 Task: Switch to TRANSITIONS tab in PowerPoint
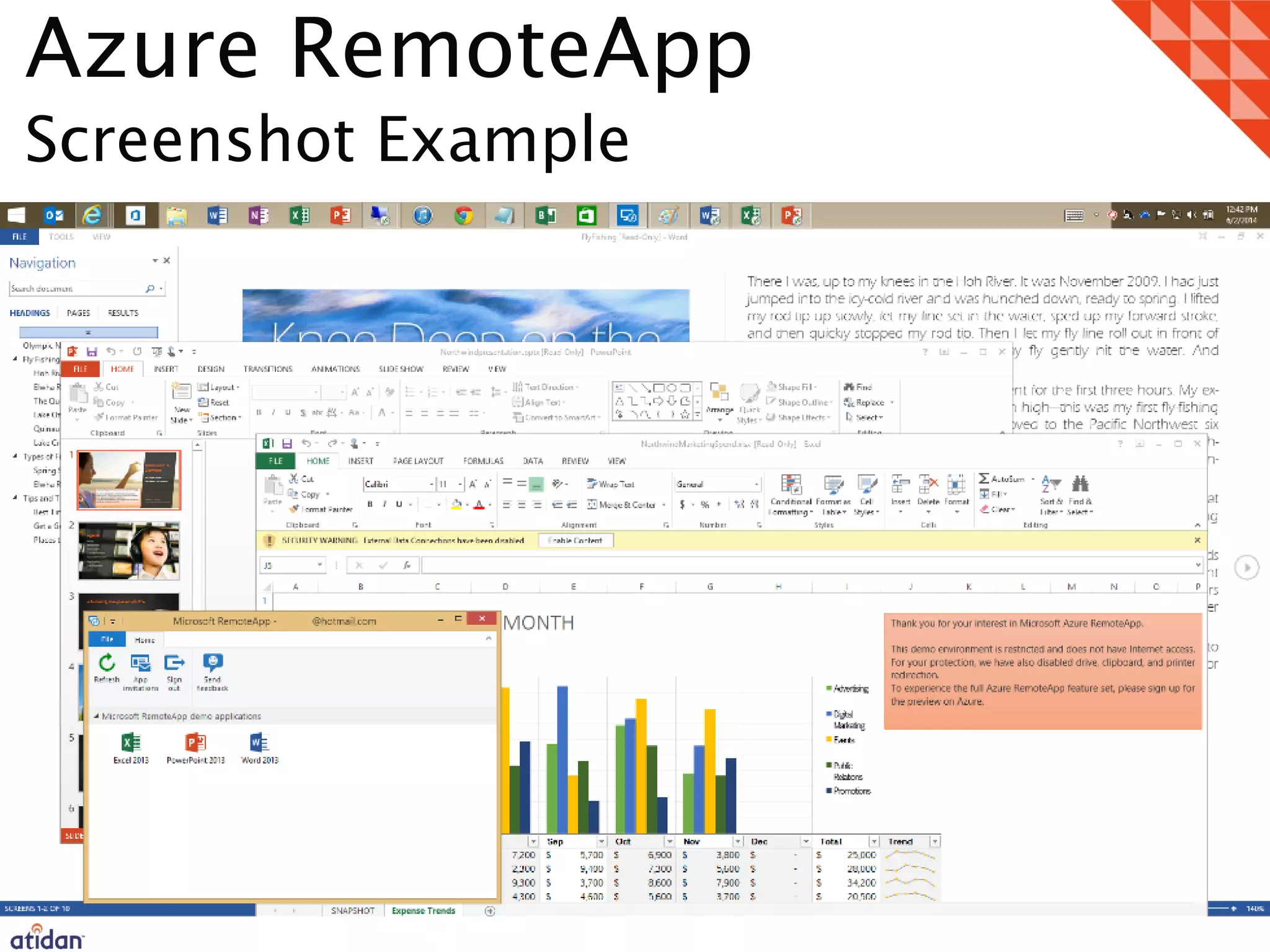pos(267,369)
